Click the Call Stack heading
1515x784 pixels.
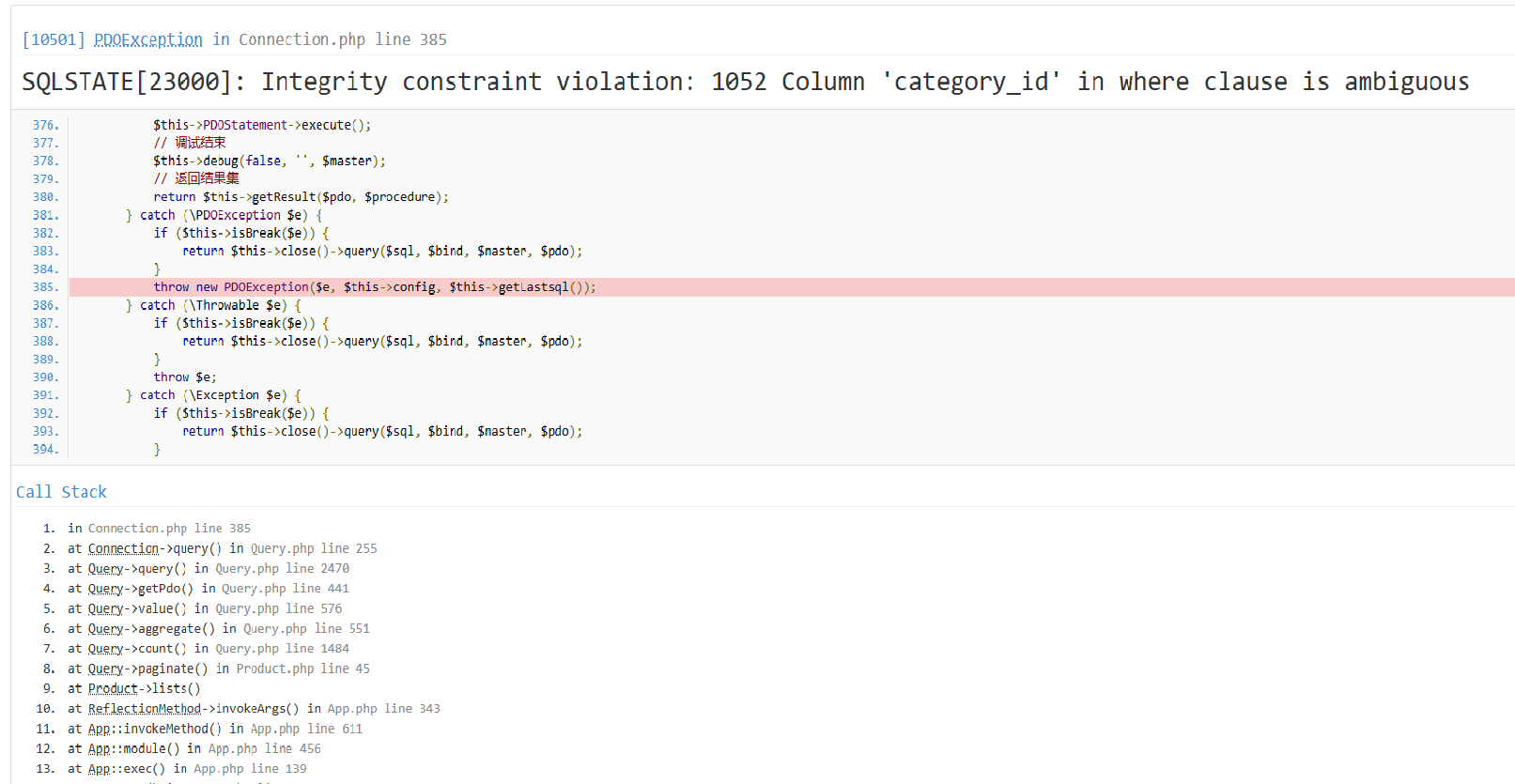point(62,492)
